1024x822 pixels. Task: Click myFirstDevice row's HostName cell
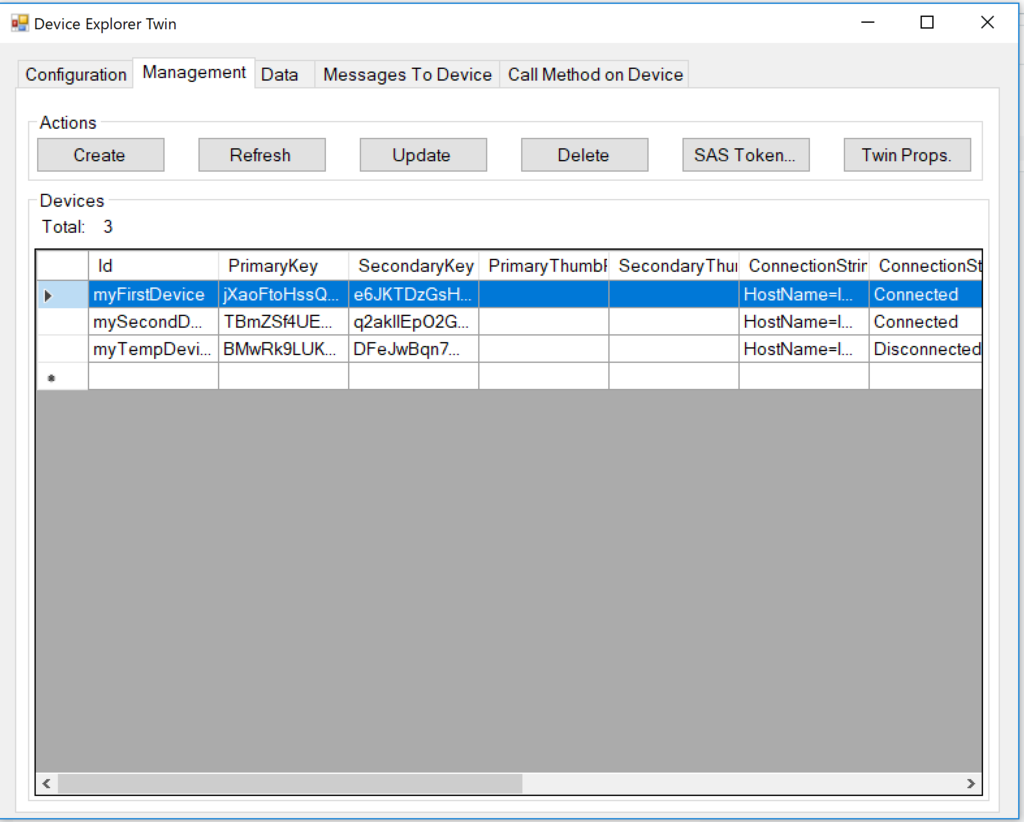pyautogui.click(x=804, y=294)
